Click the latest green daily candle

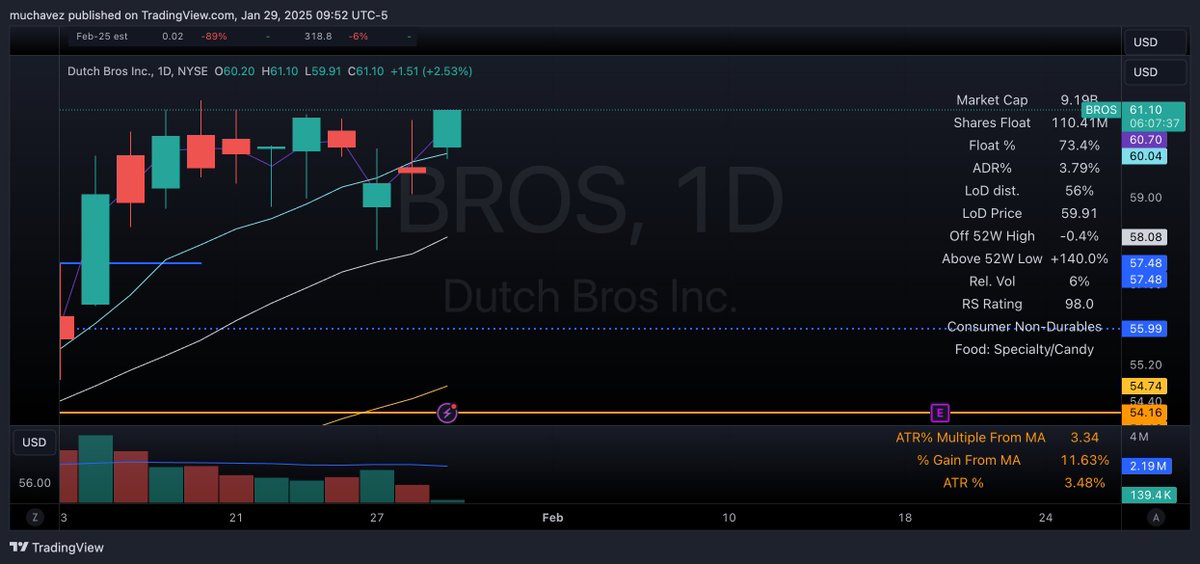(x=447, y=129)
